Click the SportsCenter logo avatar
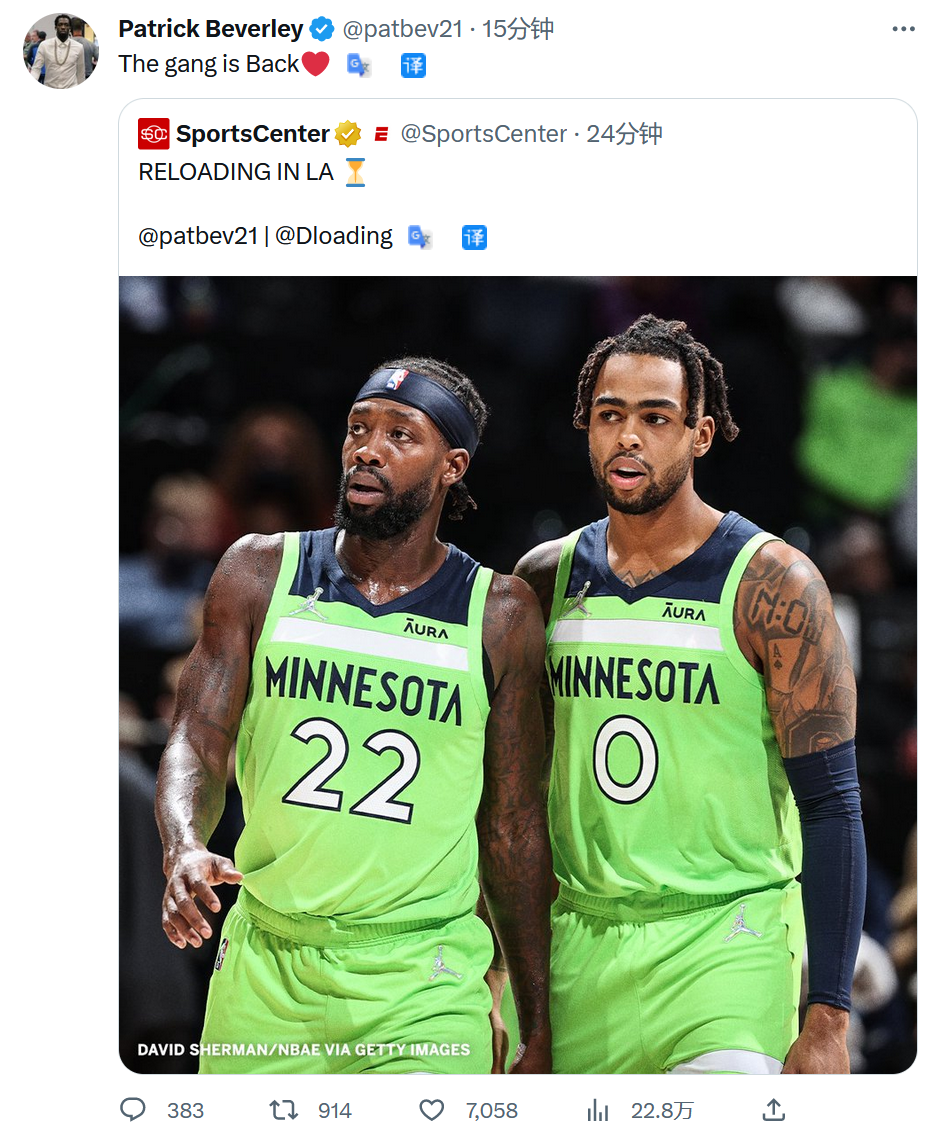The image size is (943, 1143). pyautogui.click(x=154, y=134)
